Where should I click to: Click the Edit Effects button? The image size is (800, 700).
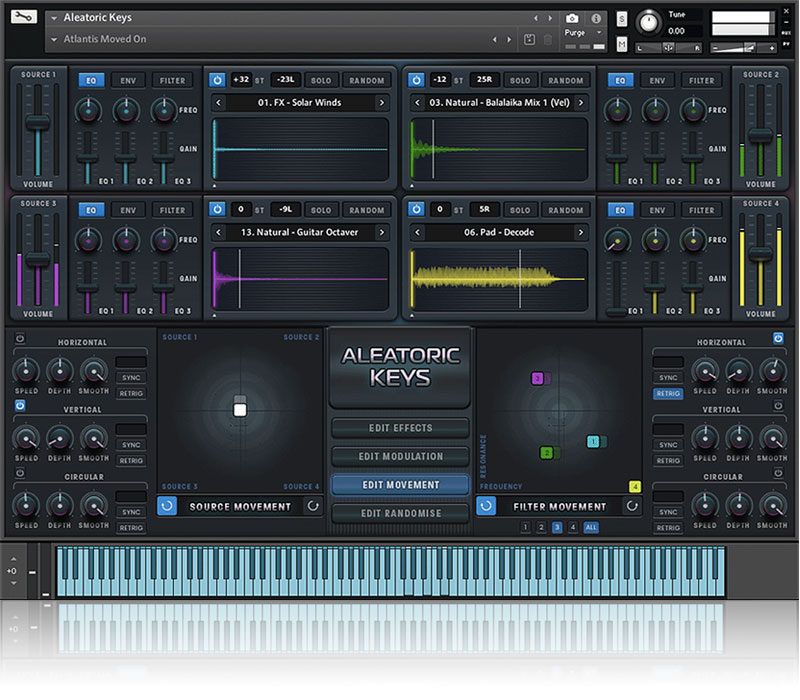click(x=400, y=428)
